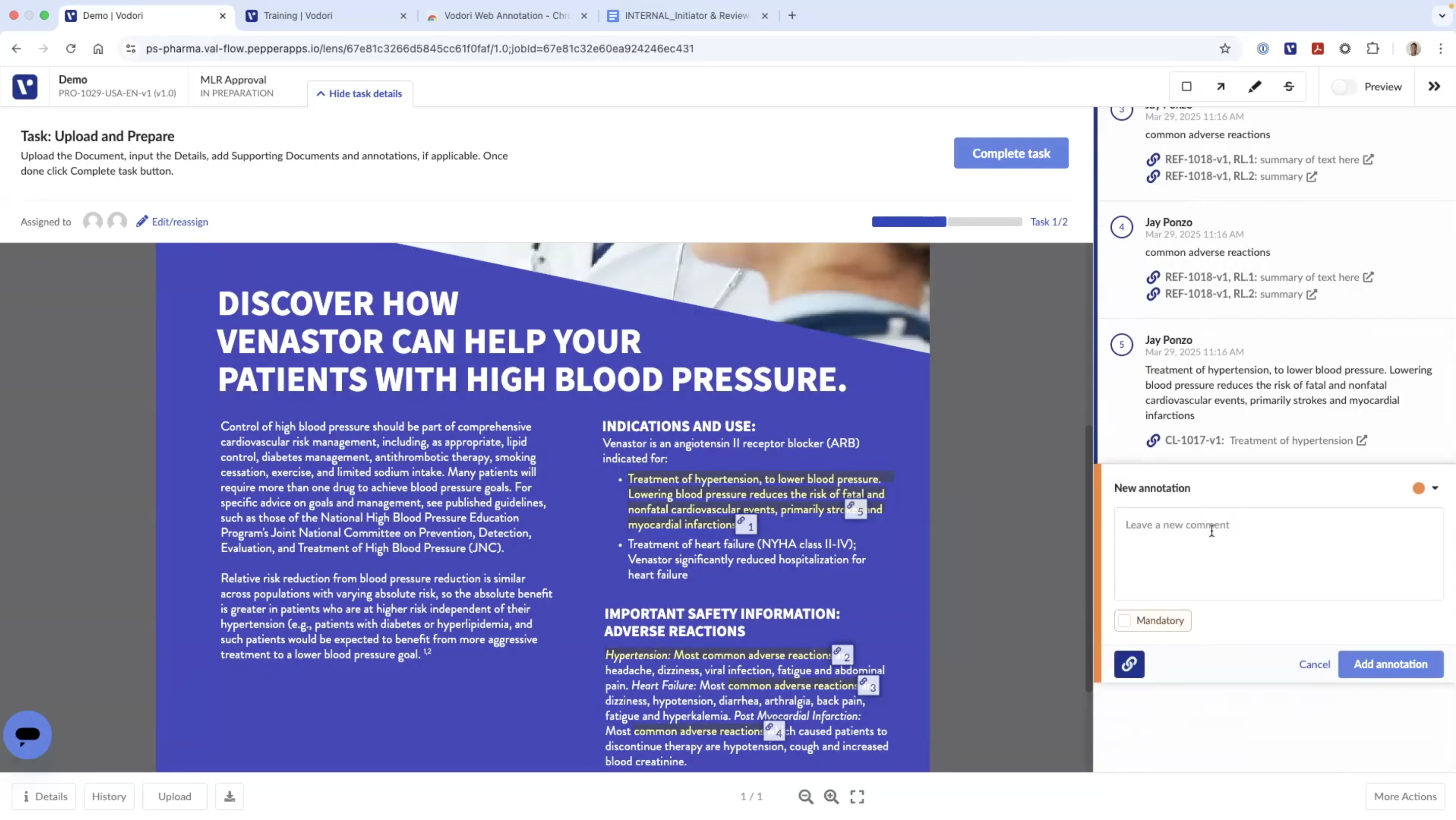This screenshot has width=1456, height=820.
Task: Open document History
Action: coord(109,796)
